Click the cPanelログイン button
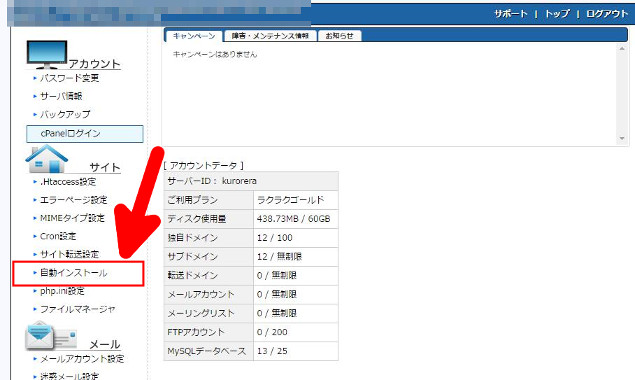 pyautogui.click(x=85, y=134)
